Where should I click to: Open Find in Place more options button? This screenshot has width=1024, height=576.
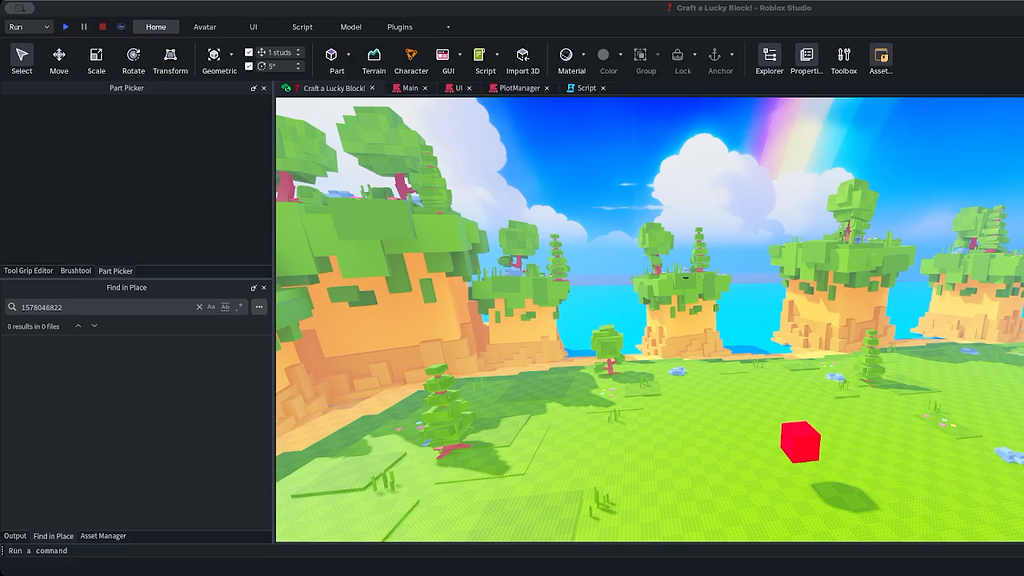[x=259, y=307]
